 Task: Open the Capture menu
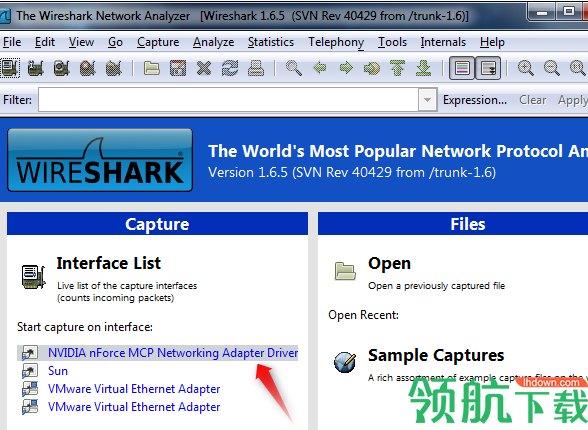point(158,42)
